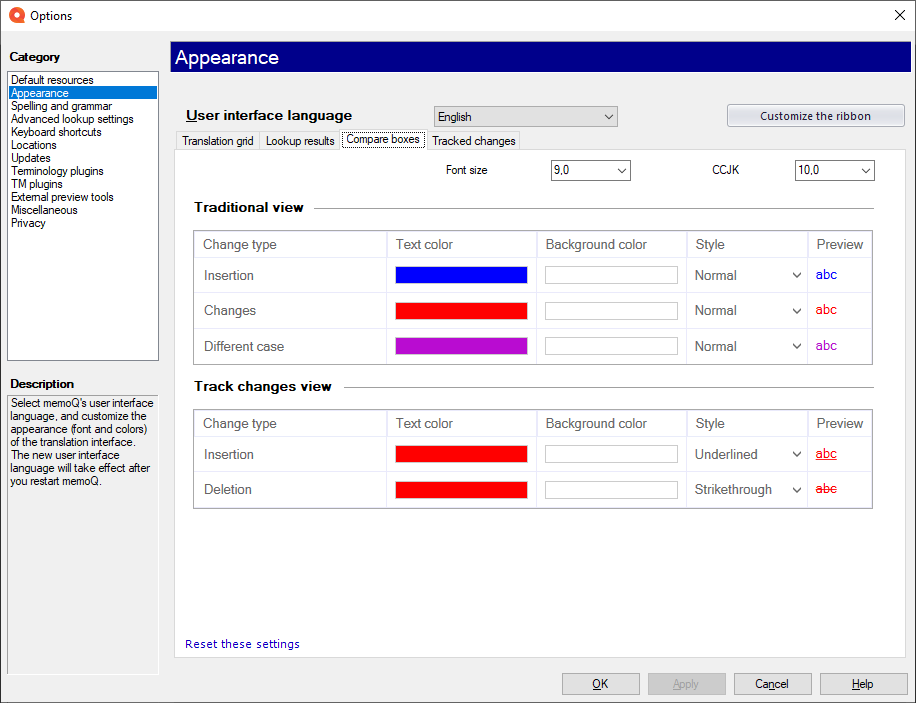Click the strikethrough abc Deletion preview
Screen dimensions: 916x703
point(826,489)
